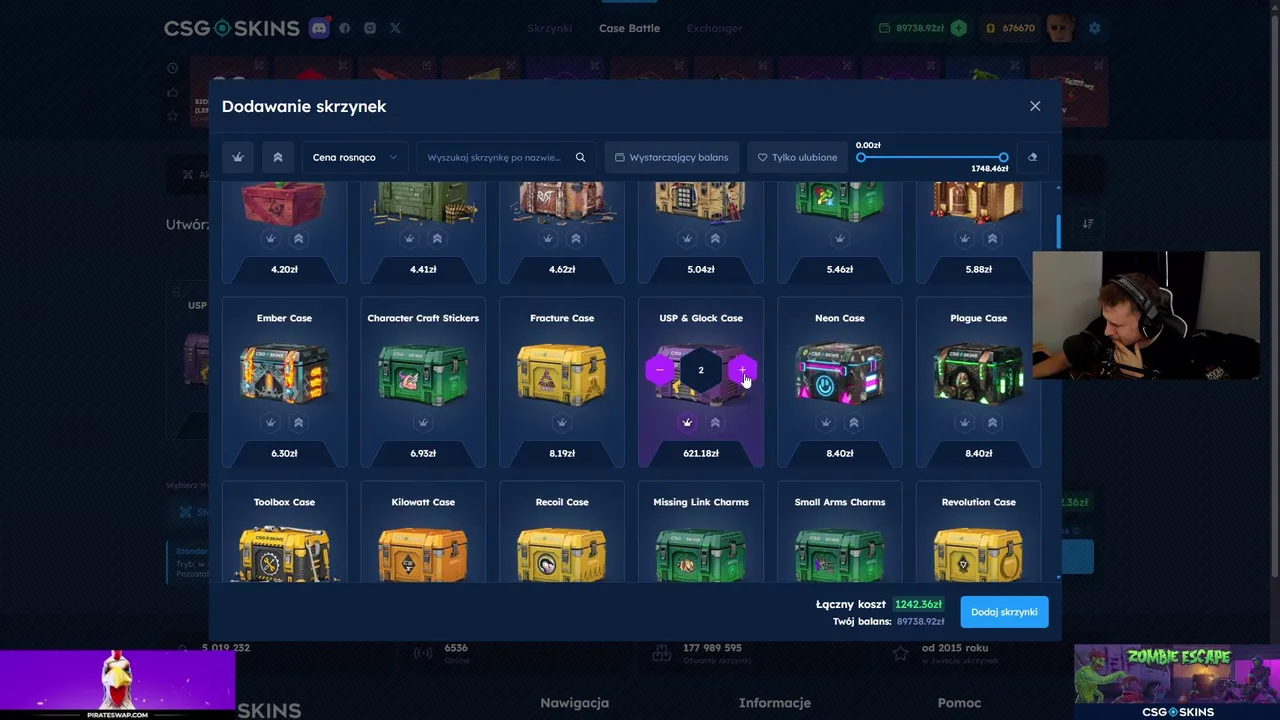
Task: Click the double-chevron icon on Neon Case
Action: pyautogui.click(x=854, y=422)
